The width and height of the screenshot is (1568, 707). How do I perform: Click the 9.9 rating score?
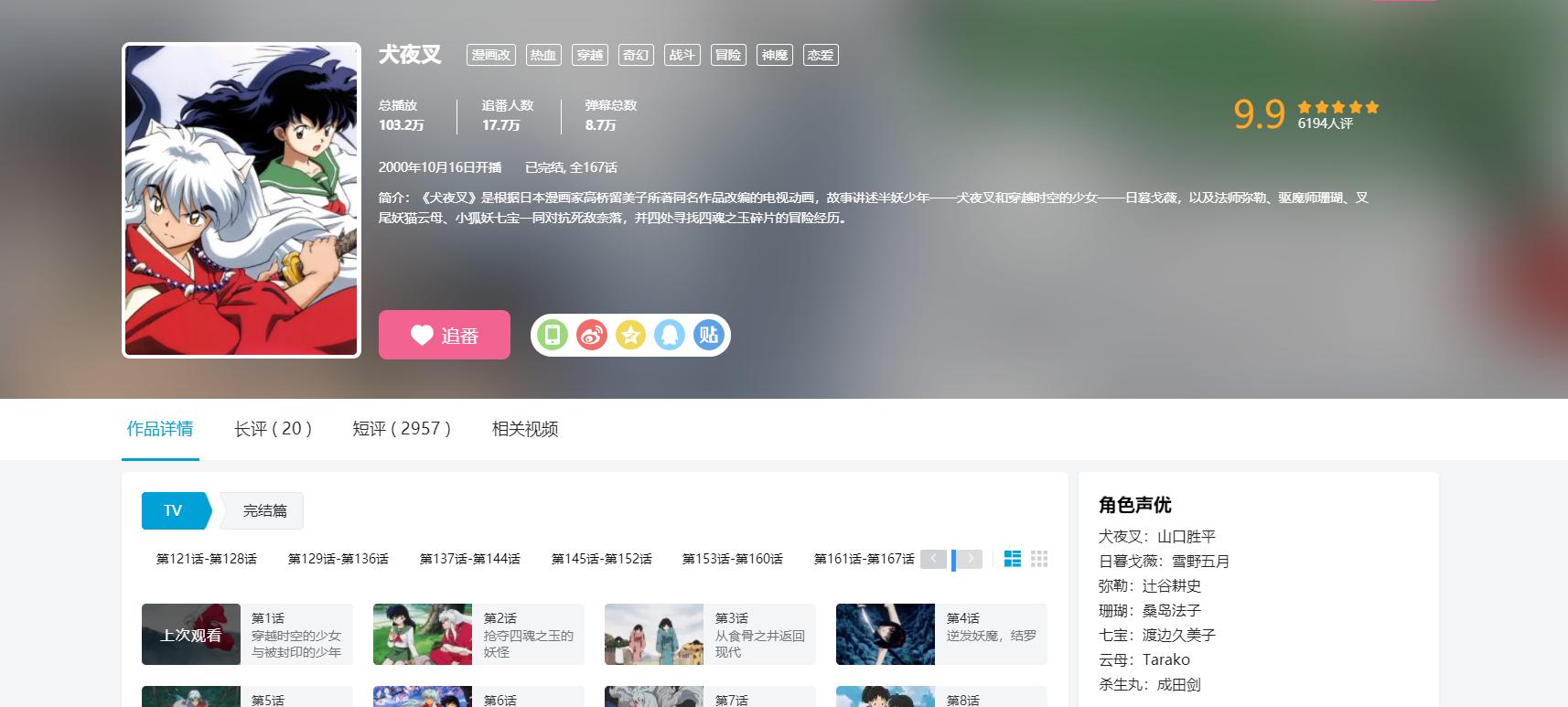1259,114
